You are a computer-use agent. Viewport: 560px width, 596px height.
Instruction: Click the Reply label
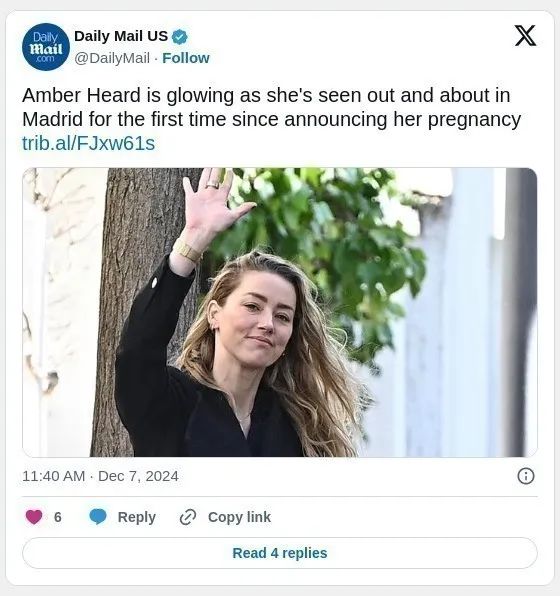[x=137, y=517]
